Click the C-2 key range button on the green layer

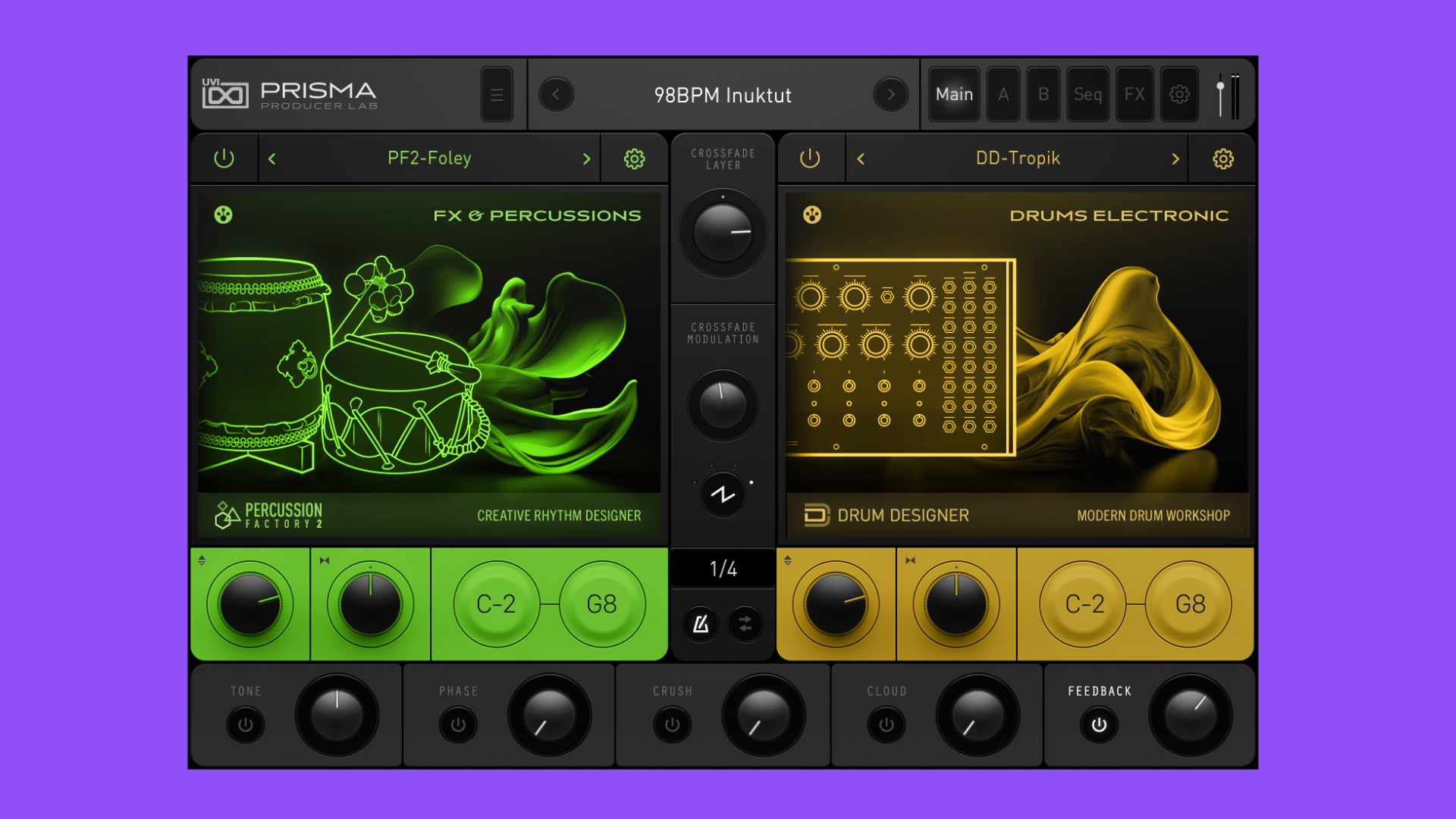click(x=497, y=604)
